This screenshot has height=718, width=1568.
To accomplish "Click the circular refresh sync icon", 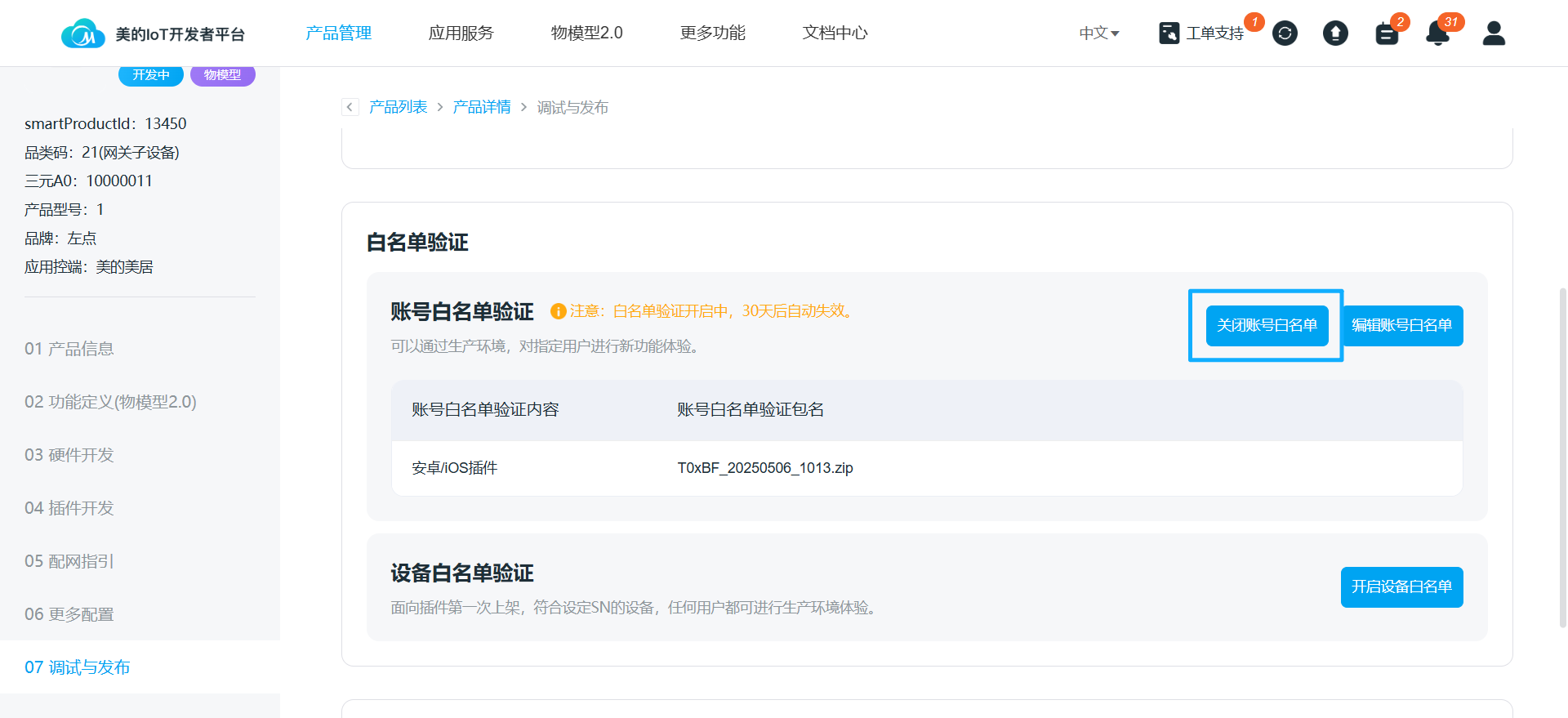I will point(1285,33).
